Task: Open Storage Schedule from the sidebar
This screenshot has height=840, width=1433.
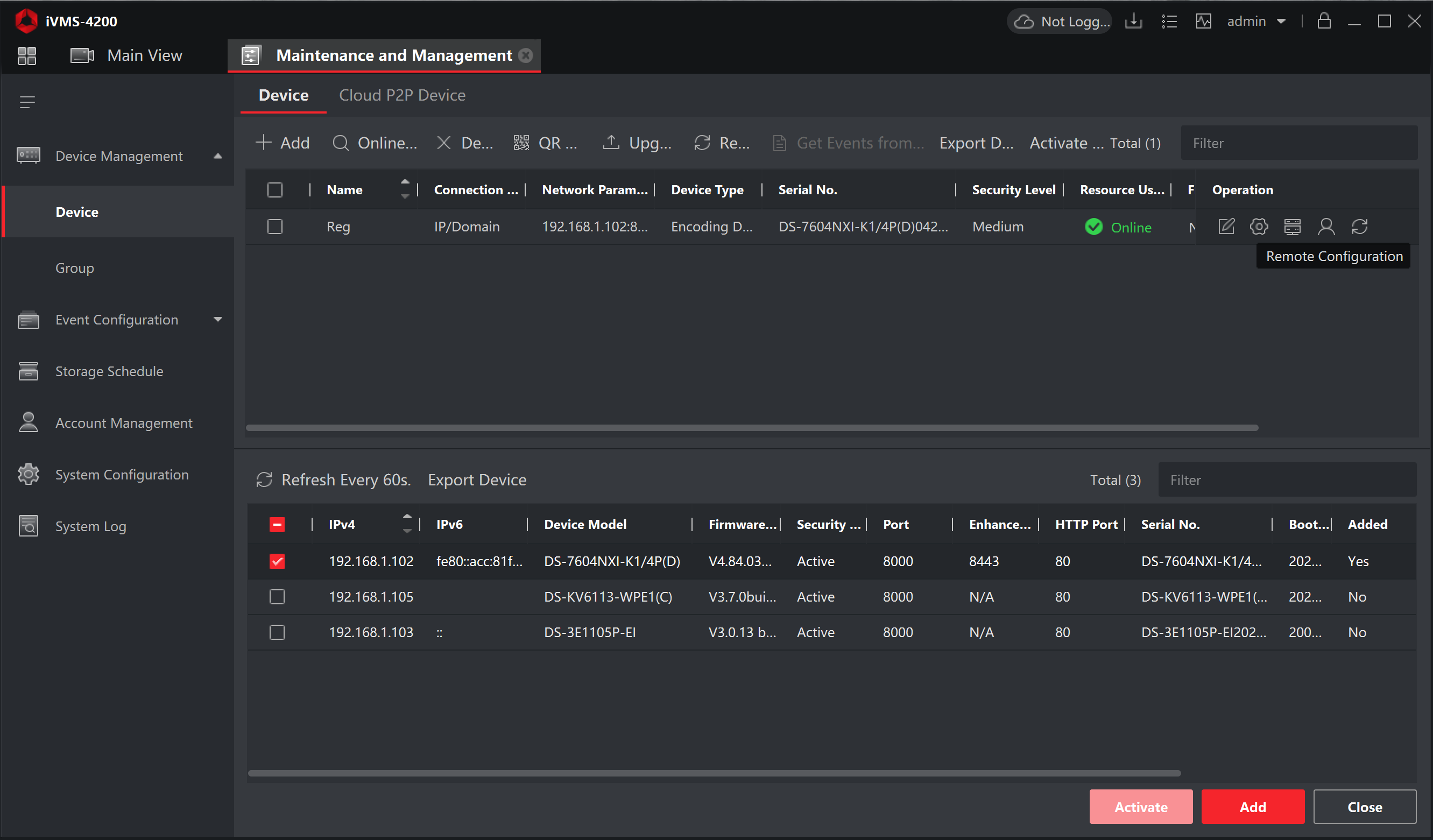Action: pyautogui.click(x=109, y=371)
